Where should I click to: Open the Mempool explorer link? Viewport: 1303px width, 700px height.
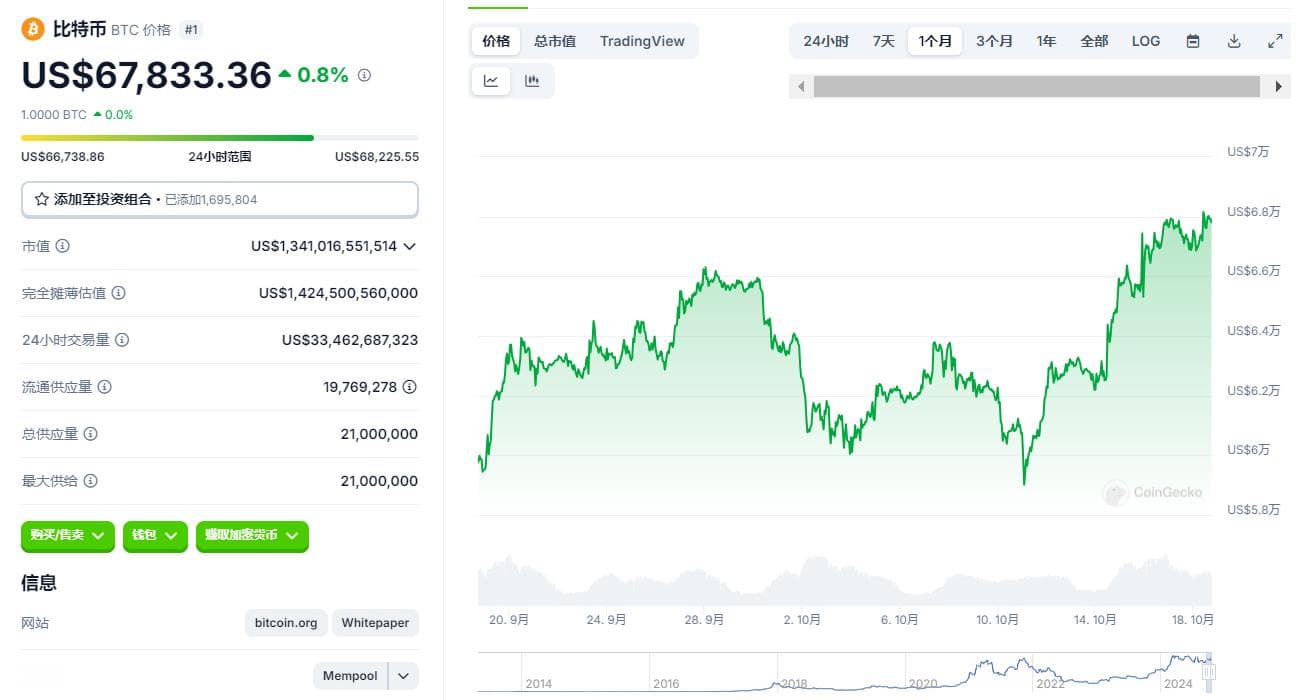pyautogui.click(x=350, y=676)
